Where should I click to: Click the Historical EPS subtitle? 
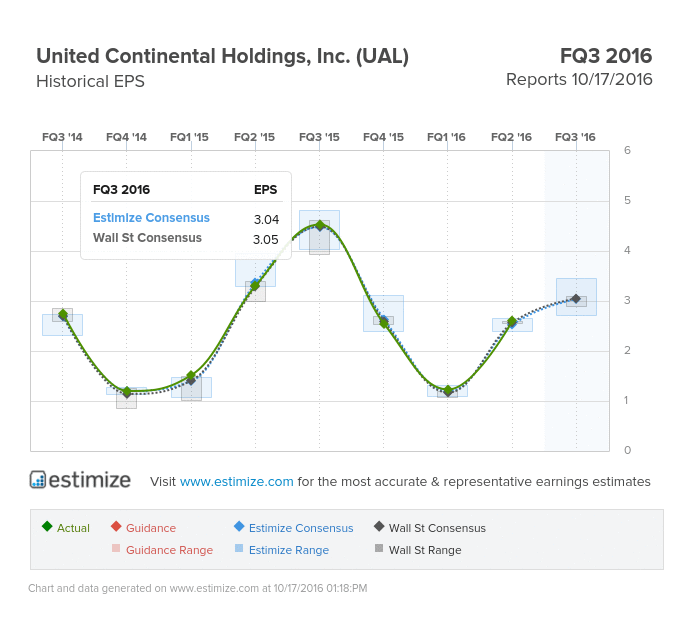90,81
